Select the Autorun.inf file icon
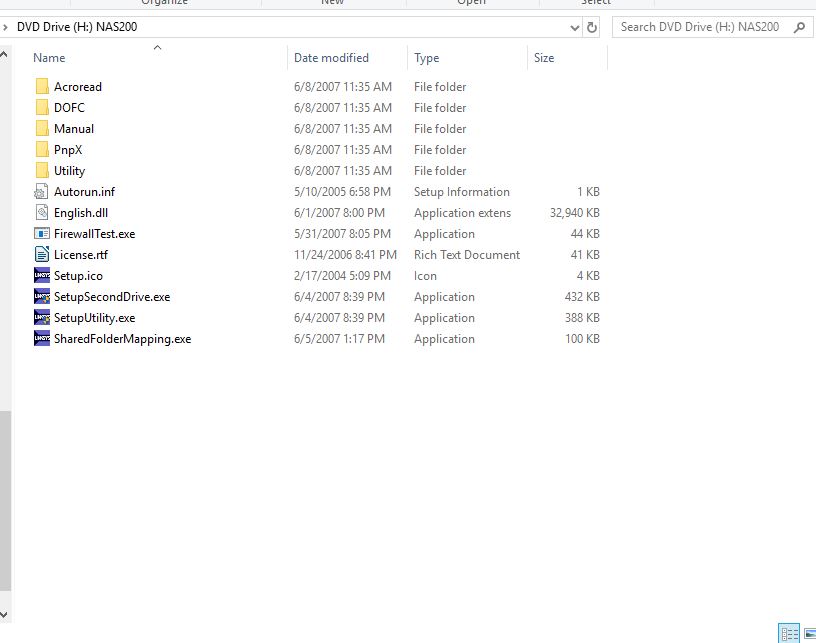The width and height of the screenshot is (816, 643). click(x=41, y=192)
